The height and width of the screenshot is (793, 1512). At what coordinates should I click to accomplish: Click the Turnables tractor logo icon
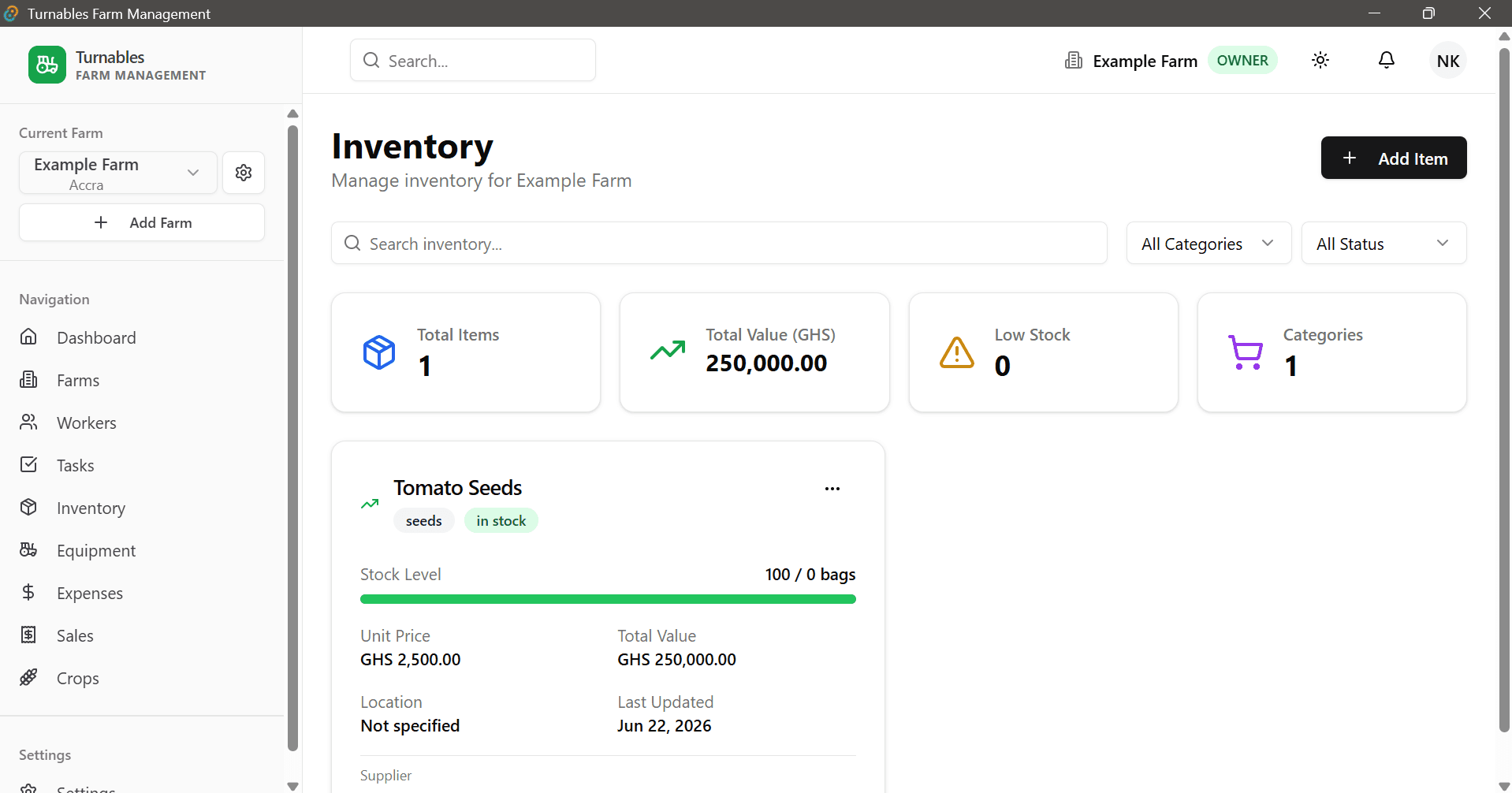click(x=47, y=65)
